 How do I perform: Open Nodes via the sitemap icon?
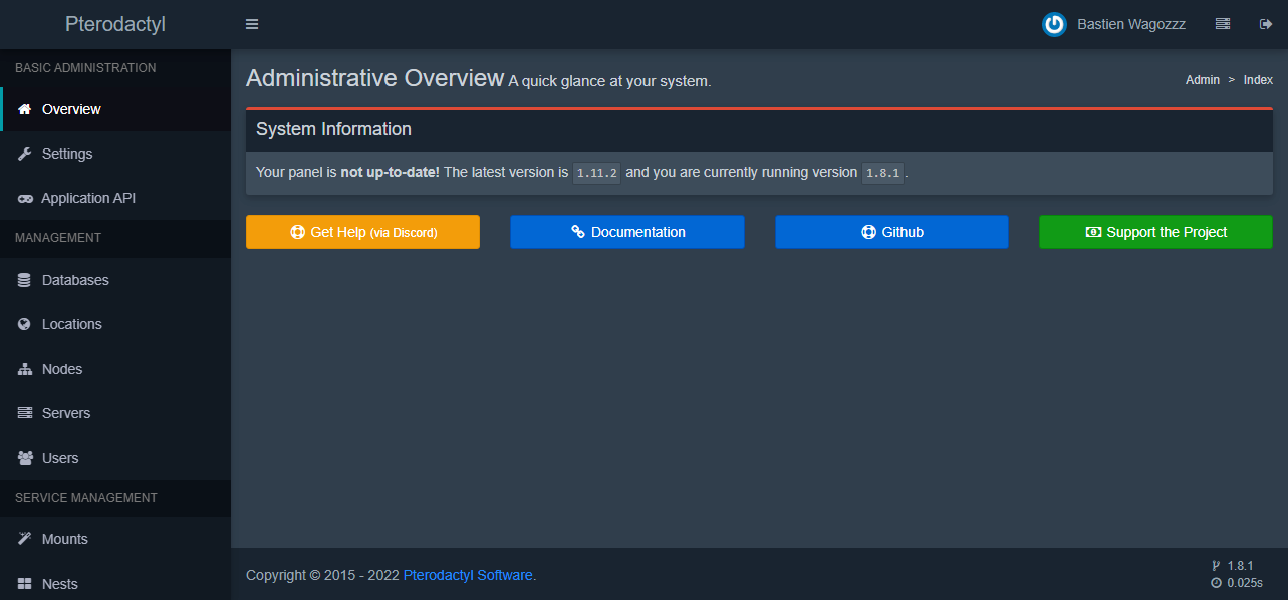(25, 370)
